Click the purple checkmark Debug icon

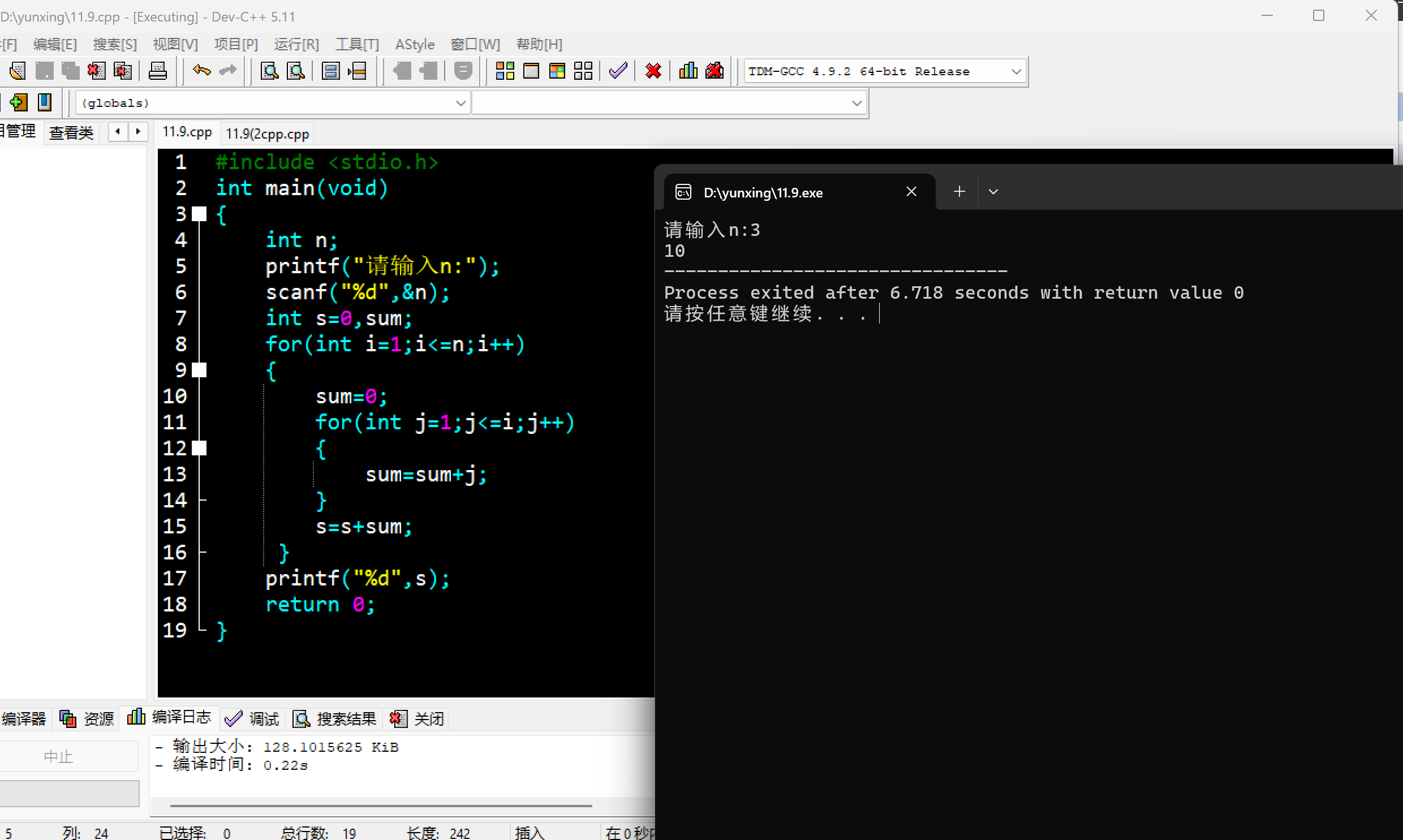617,71
